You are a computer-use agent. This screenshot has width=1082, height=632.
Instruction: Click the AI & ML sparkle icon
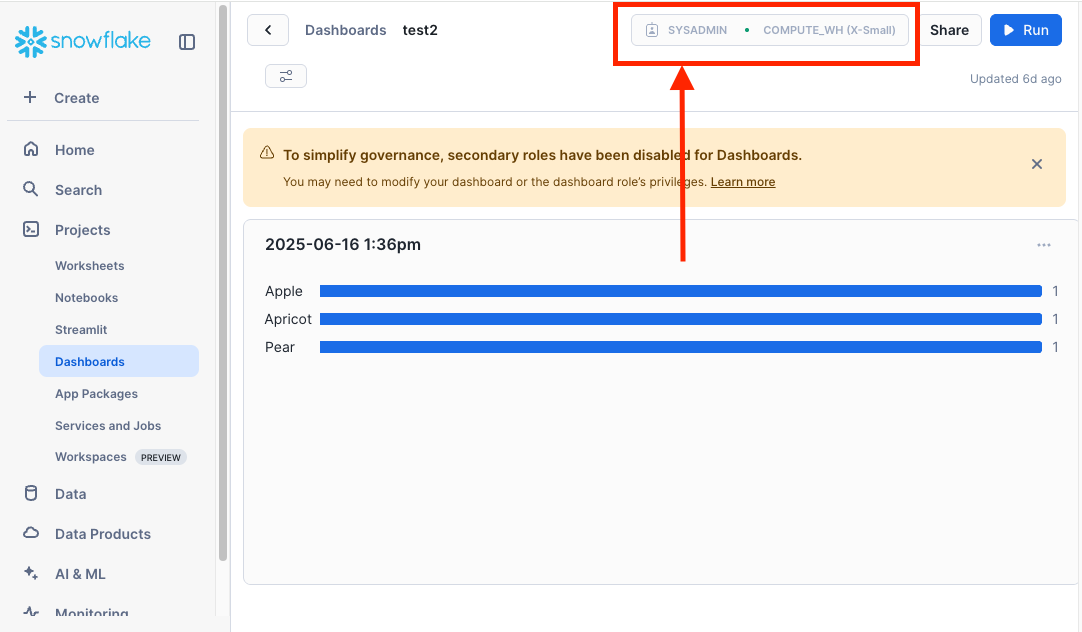pyautogui.click(x=31, y=573)
